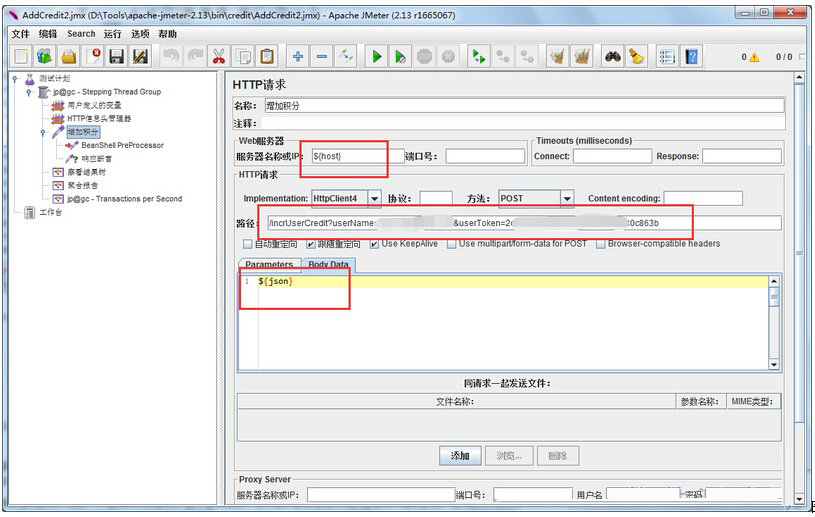Reset search with the yellow broom icon
Image resolution: width=815 pixels, height=517 pixels.
pyautogui.click(x=637, y=56)
